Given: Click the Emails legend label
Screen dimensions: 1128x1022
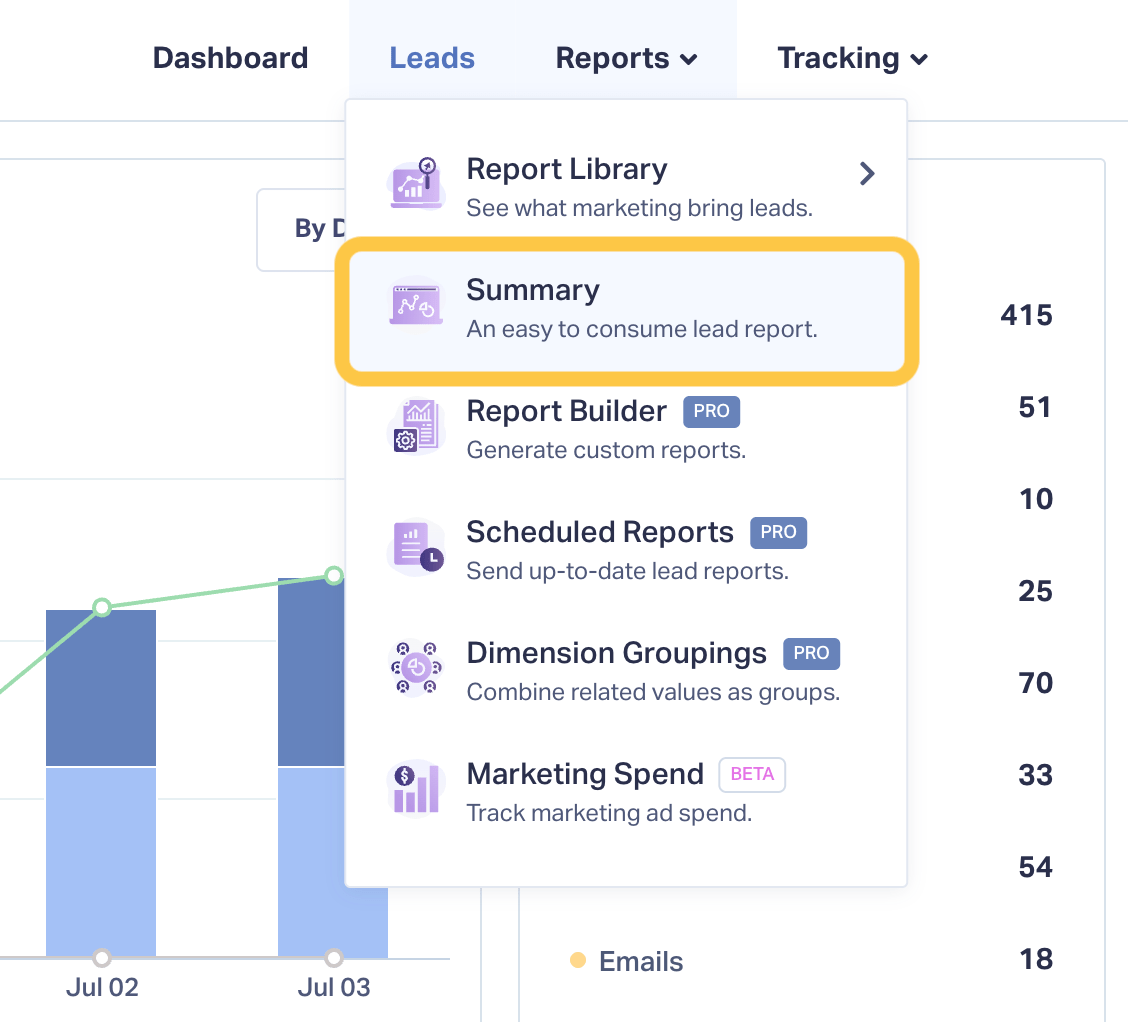Looking at the screenshot, I should pos(641,962).
